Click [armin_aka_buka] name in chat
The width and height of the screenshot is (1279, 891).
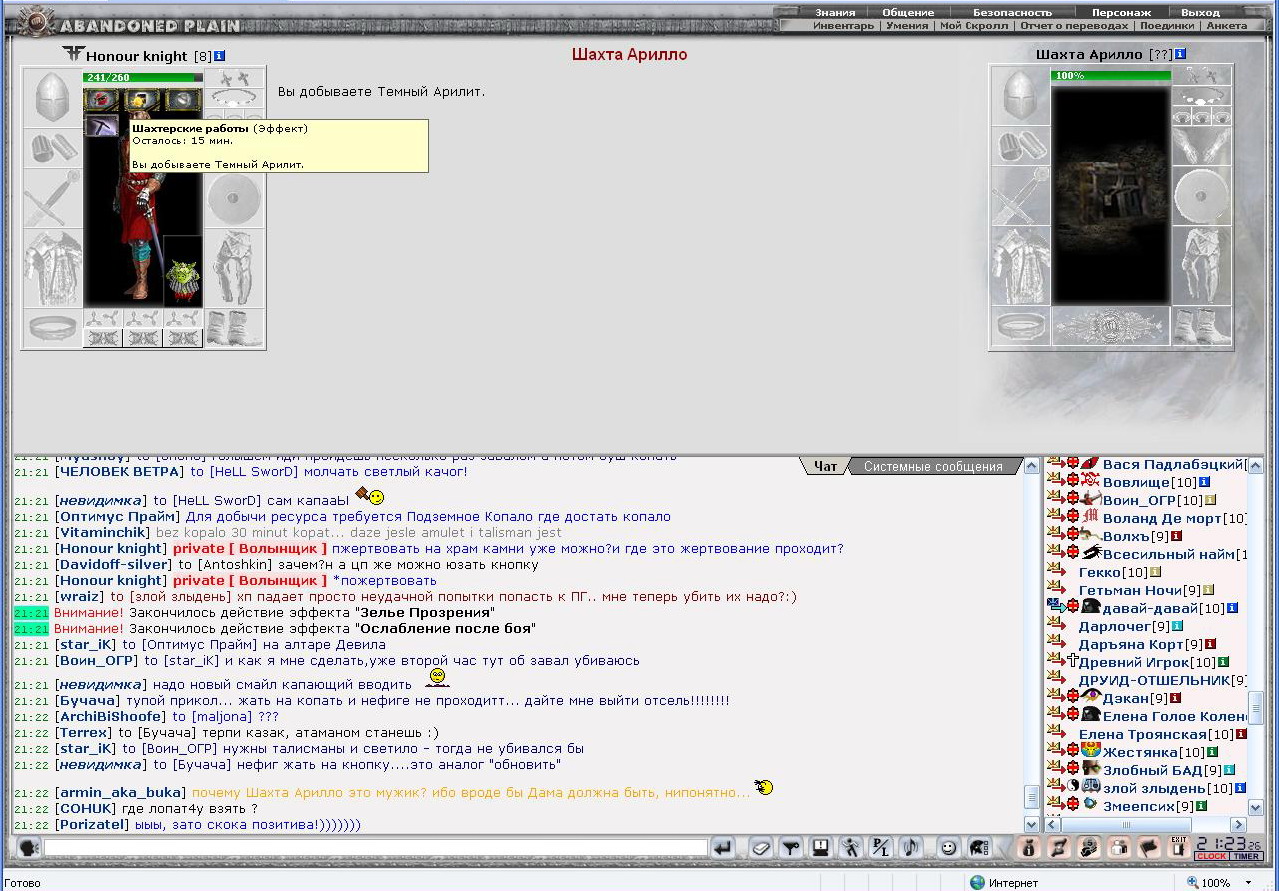click(x=121, y=792)
